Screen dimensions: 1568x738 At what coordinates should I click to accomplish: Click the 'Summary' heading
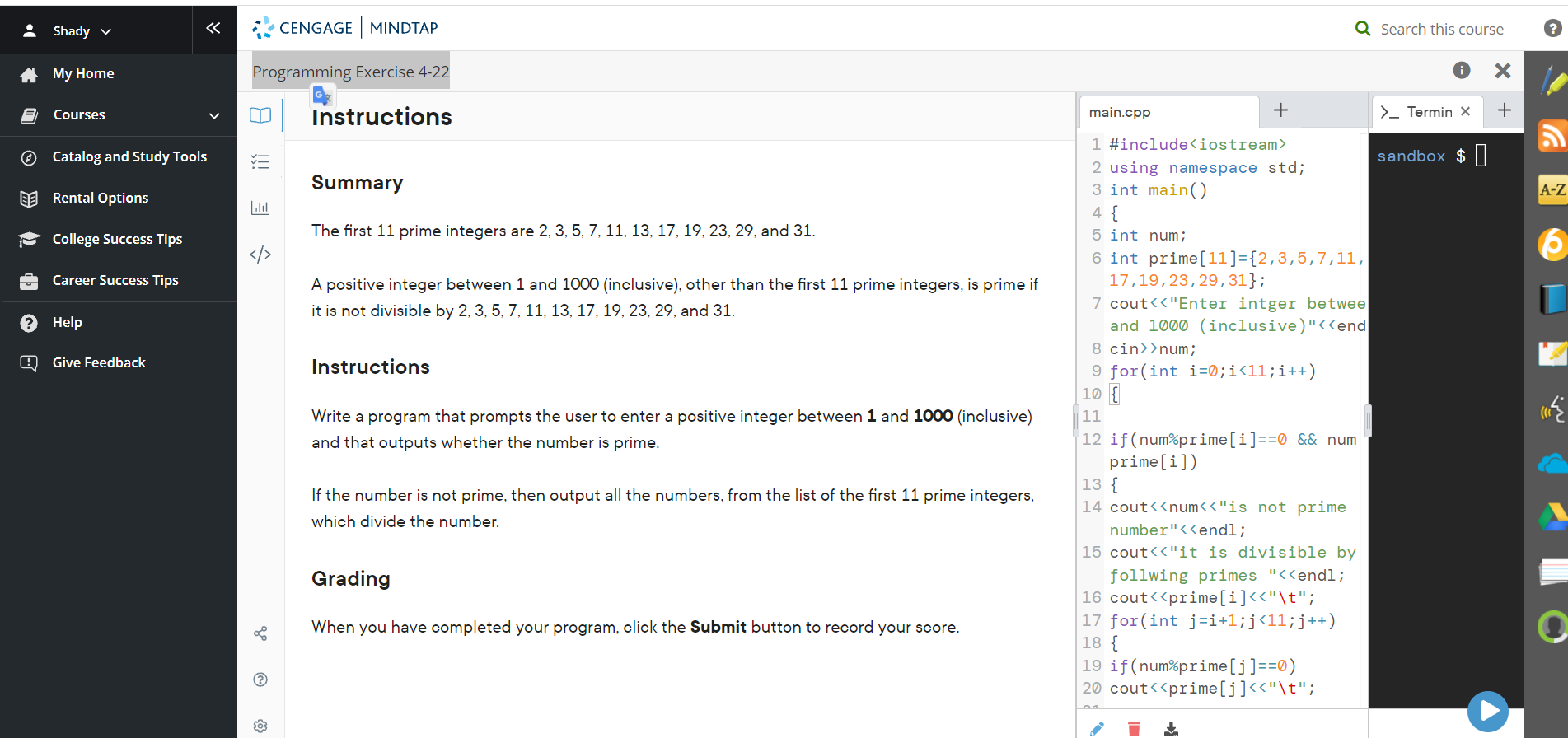(x=357, y=183)
